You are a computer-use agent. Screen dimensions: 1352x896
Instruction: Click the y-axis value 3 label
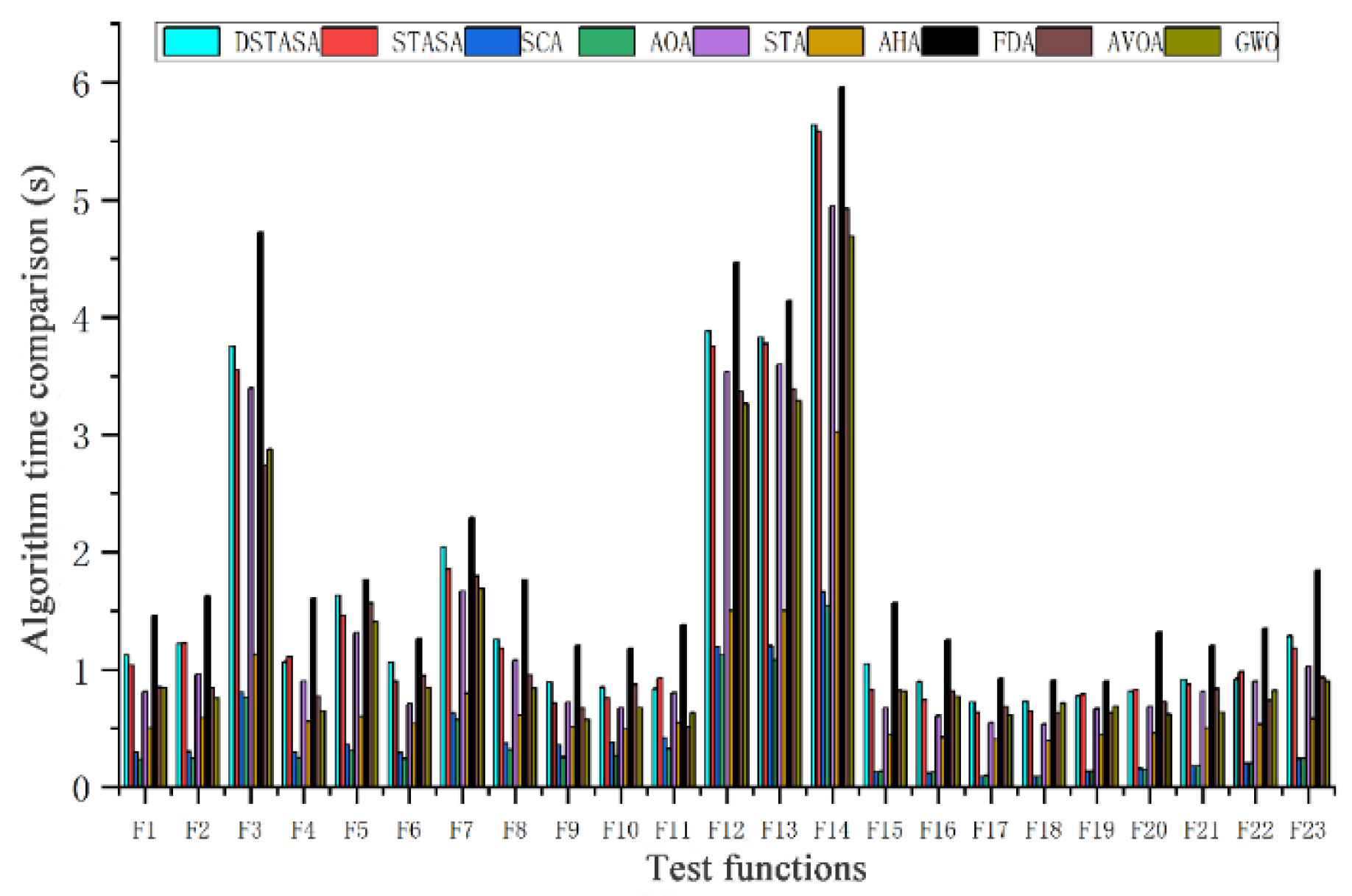click(x=80, y=436)
